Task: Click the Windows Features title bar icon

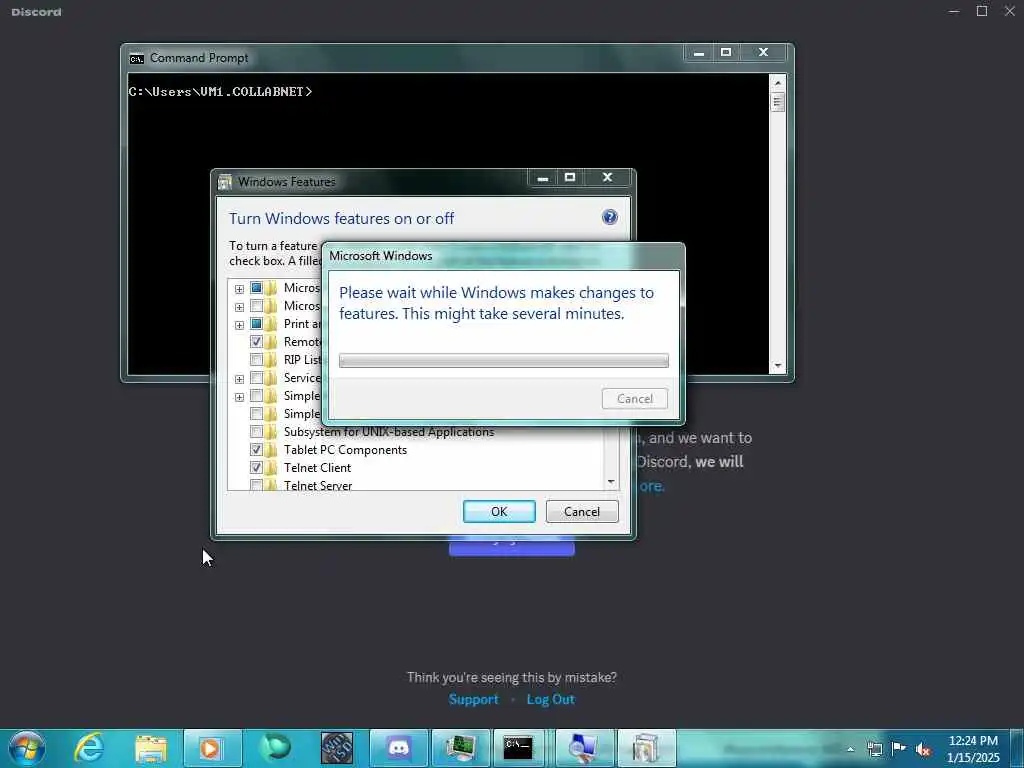Action: pos(225,182)
